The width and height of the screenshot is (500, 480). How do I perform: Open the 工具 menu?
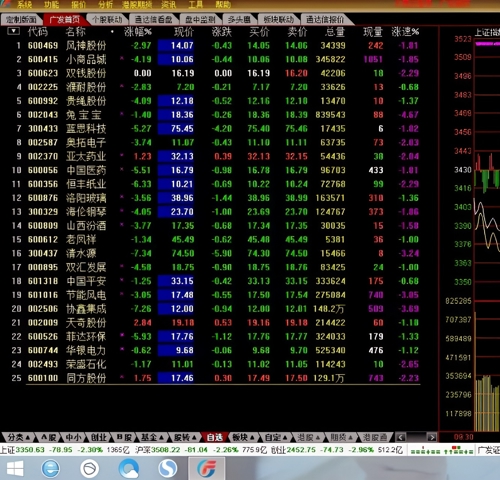click(195, 5)
